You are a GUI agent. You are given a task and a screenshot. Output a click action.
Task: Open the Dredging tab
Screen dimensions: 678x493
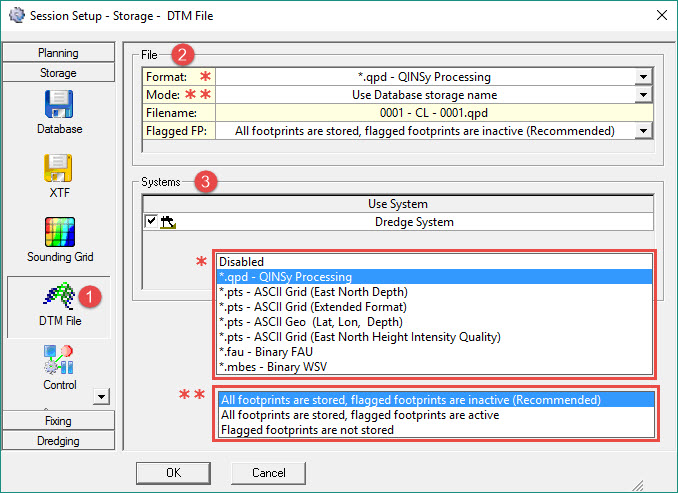click(58, 440)
